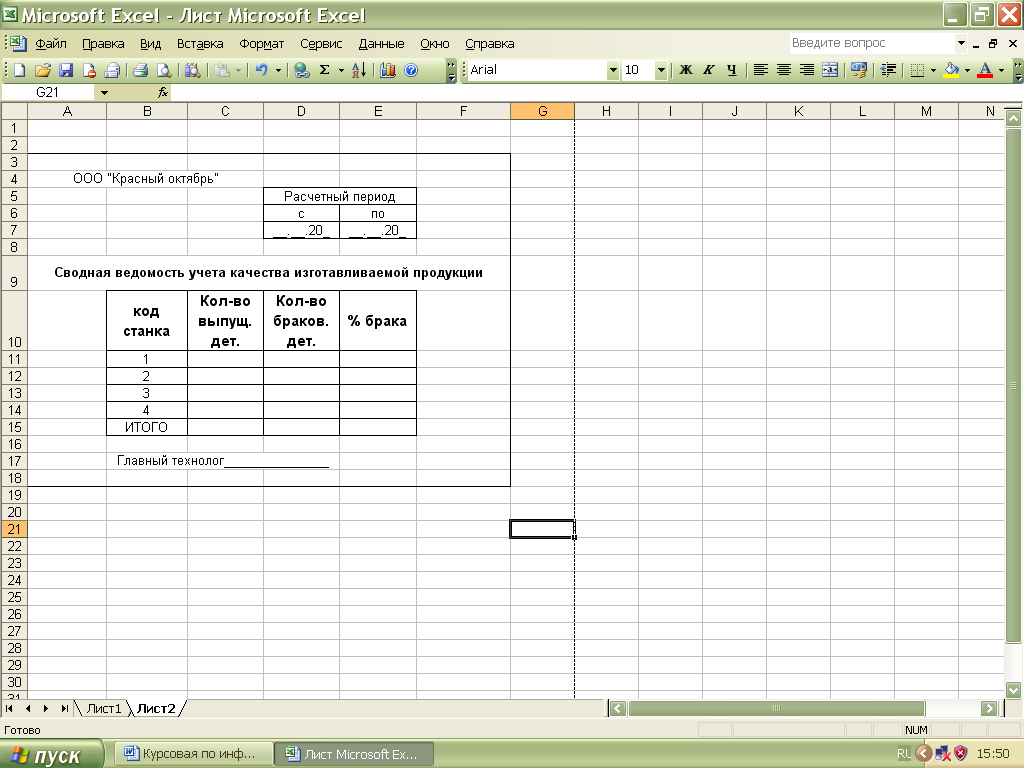
Task: Click the пуск Start button
Action: point(52,755)
